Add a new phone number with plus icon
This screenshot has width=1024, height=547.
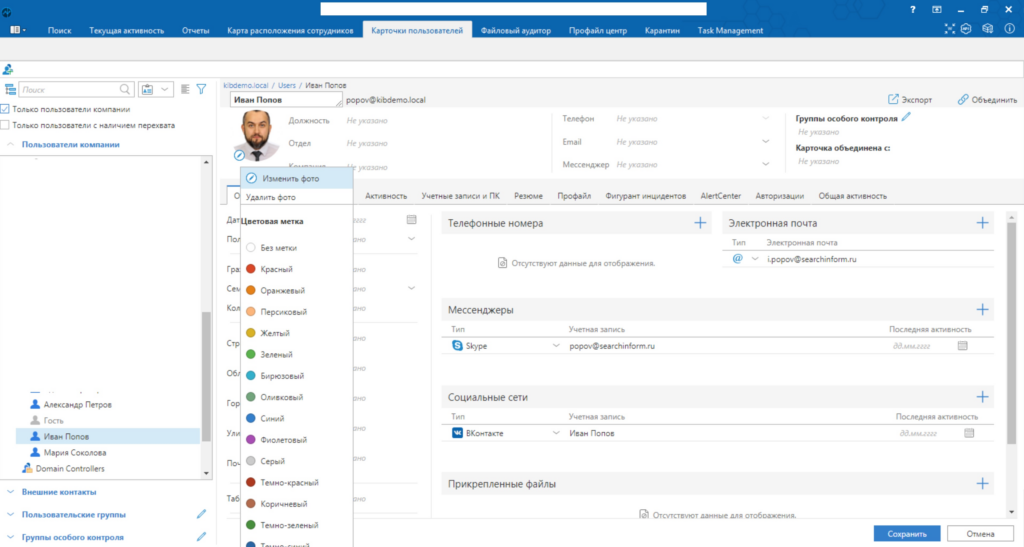pos(700,223)
